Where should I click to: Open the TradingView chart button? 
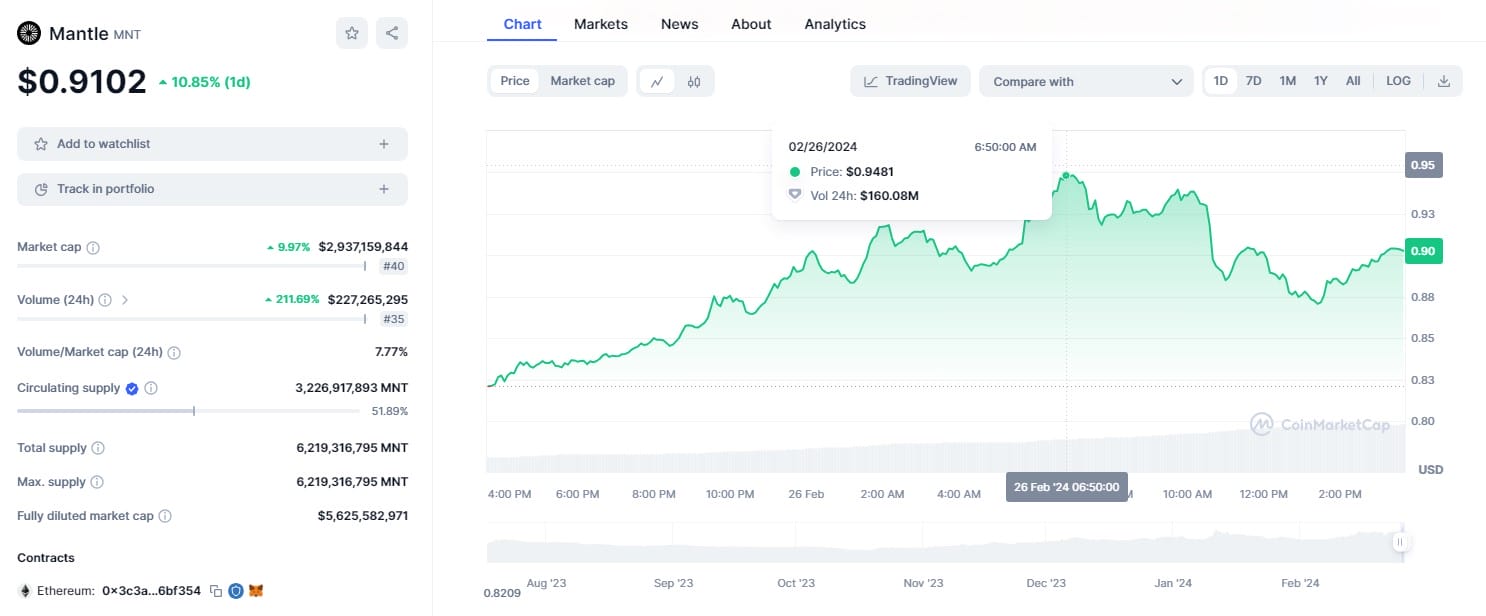click(910, 81)
